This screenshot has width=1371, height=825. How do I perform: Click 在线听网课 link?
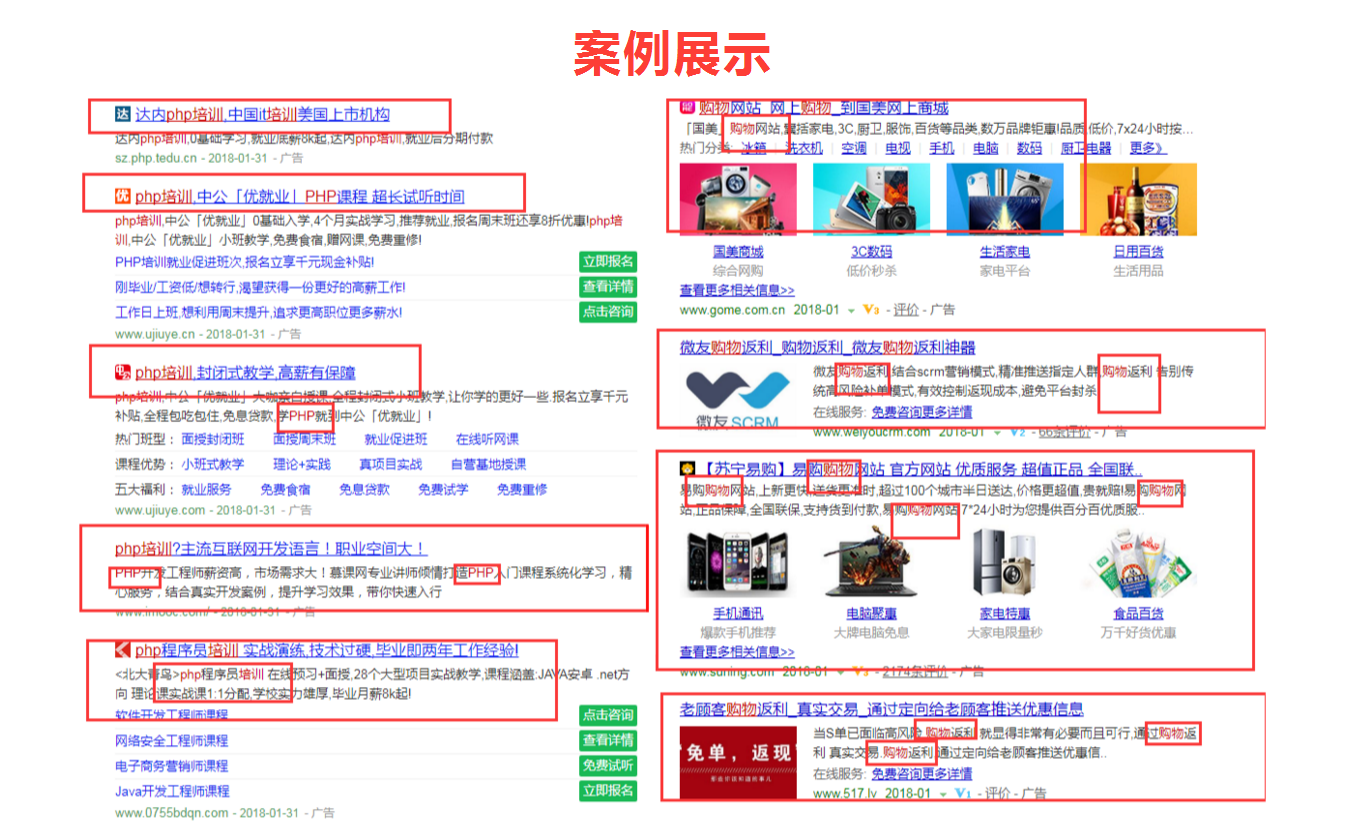point(487,439)
